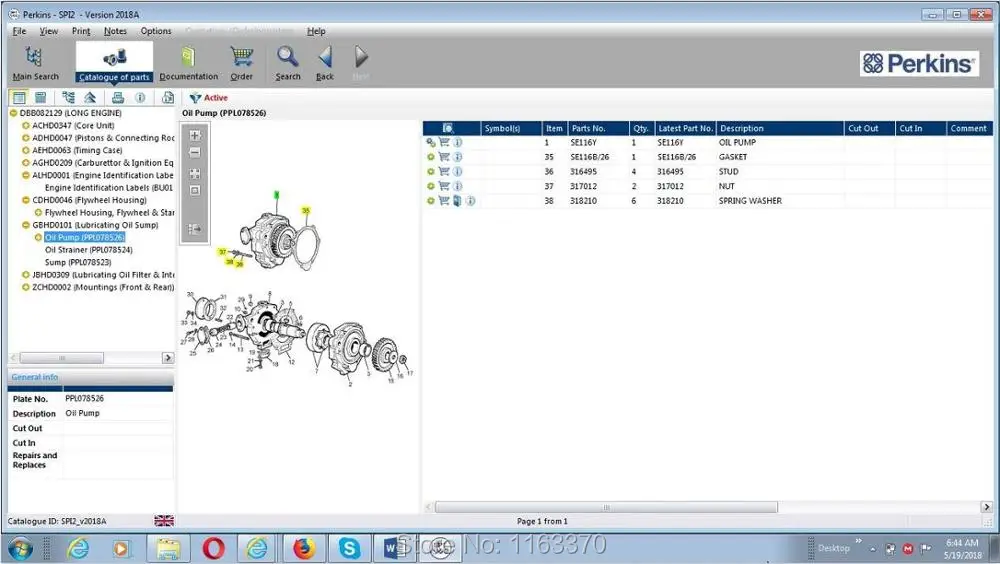This screenshot has width=1000, height=564.
Task: Click the Windows Start button
Action: [x=20, y=548]
